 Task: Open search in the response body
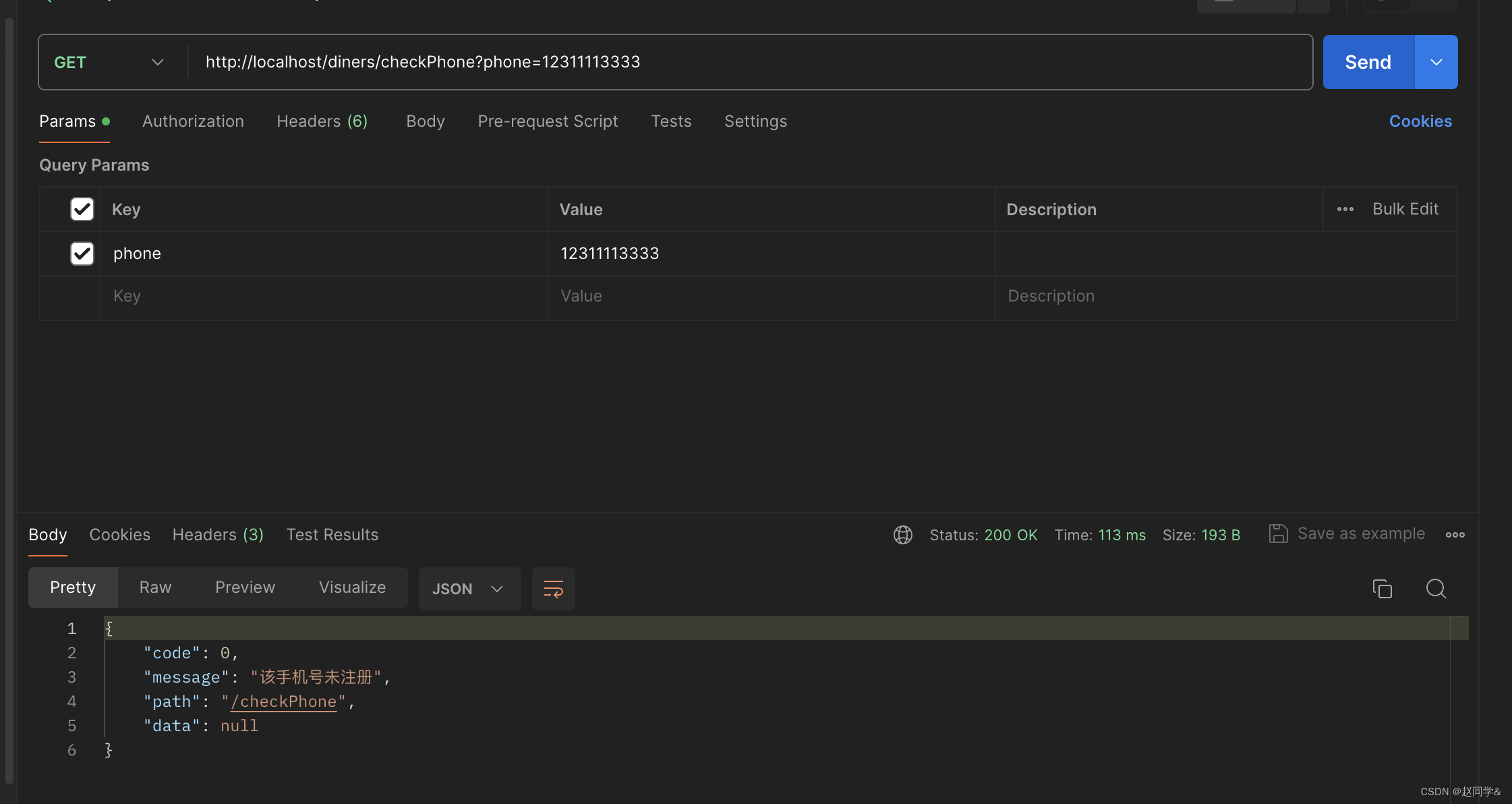pos(1436,589)
